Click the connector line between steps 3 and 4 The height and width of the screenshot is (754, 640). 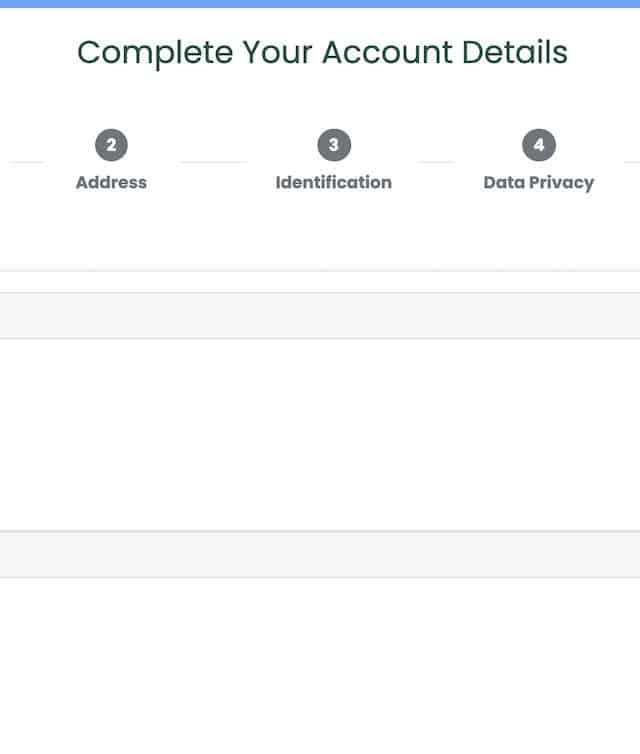click(435, 161)
